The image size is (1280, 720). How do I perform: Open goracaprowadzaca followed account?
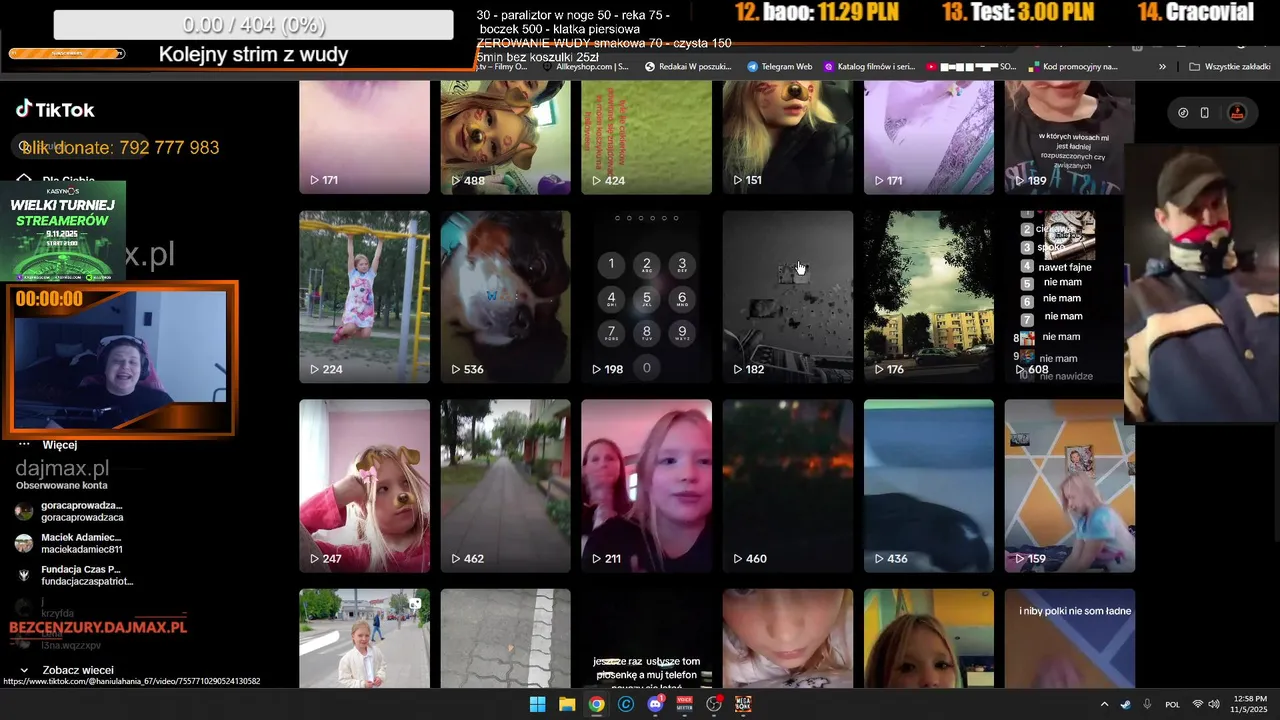(69, 512)
